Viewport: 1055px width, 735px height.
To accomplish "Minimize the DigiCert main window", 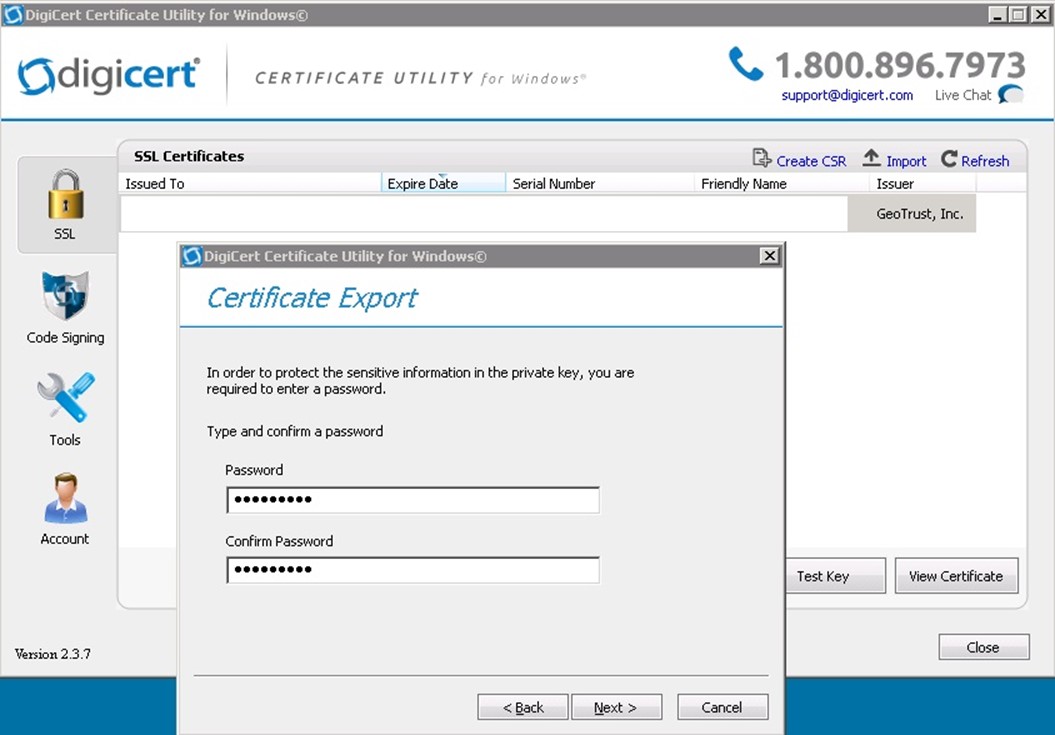I will (998, 14).
